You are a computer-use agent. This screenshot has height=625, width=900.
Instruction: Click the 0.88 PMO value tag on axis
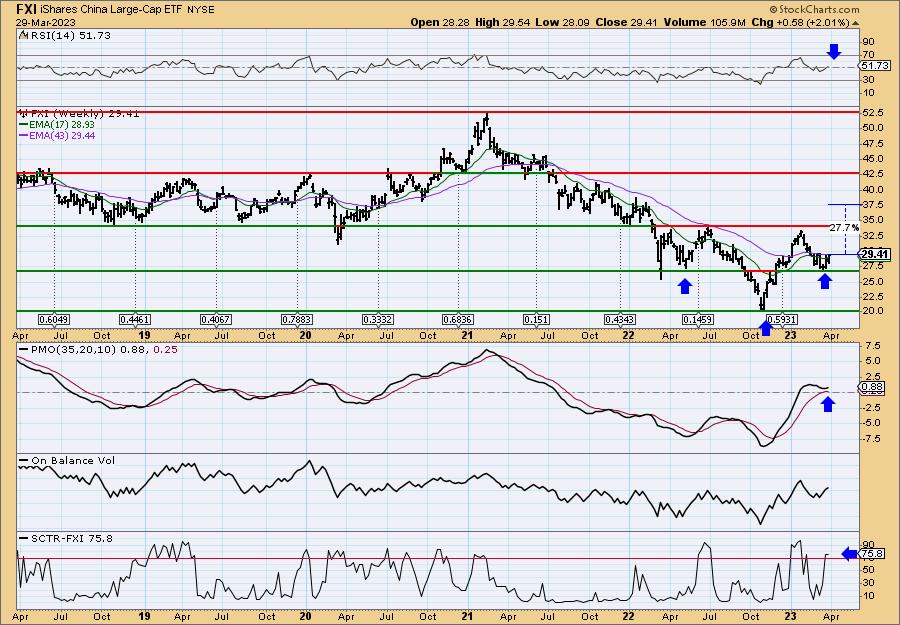pyautogui.click(x=873, y=388)
